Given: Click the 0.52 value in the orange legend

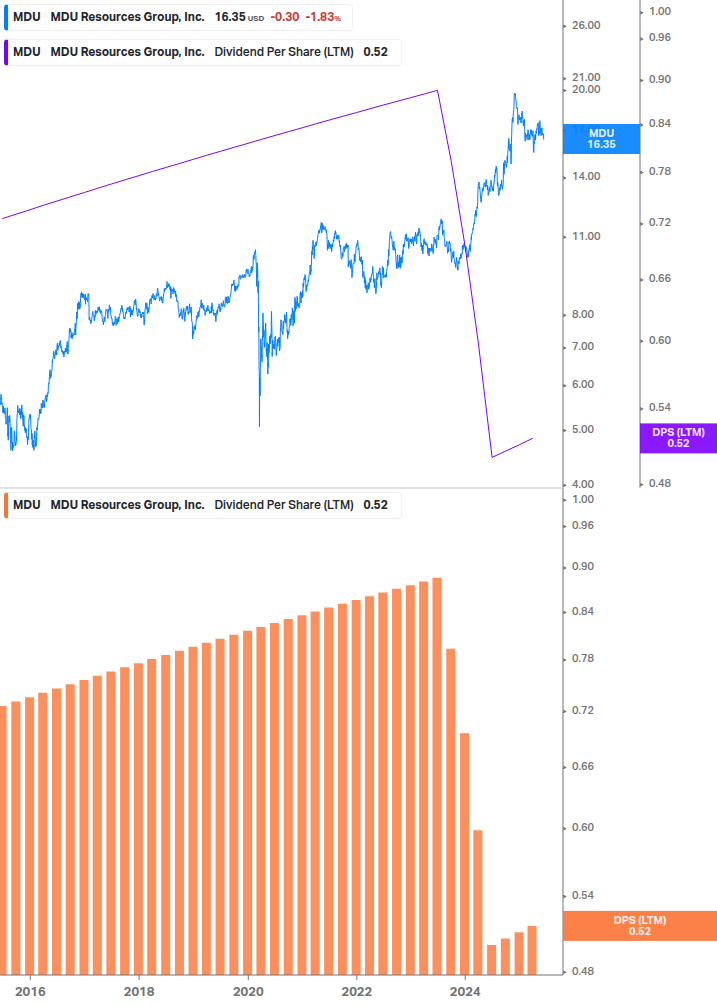Looking at the screenshot, I should click(x=375, y=505).
